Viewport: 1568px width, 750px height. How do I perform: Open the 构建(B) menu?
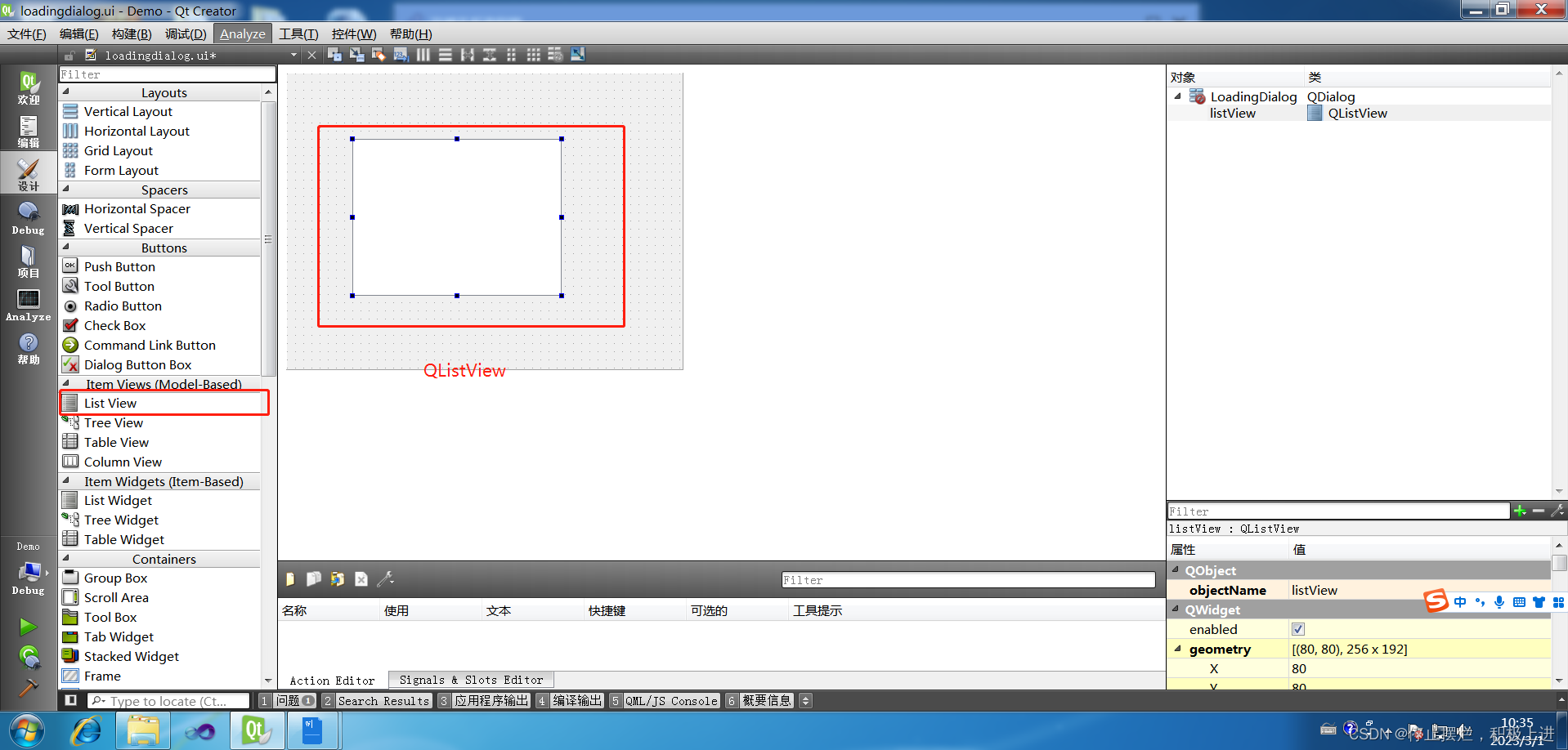(x=132, y=33)
